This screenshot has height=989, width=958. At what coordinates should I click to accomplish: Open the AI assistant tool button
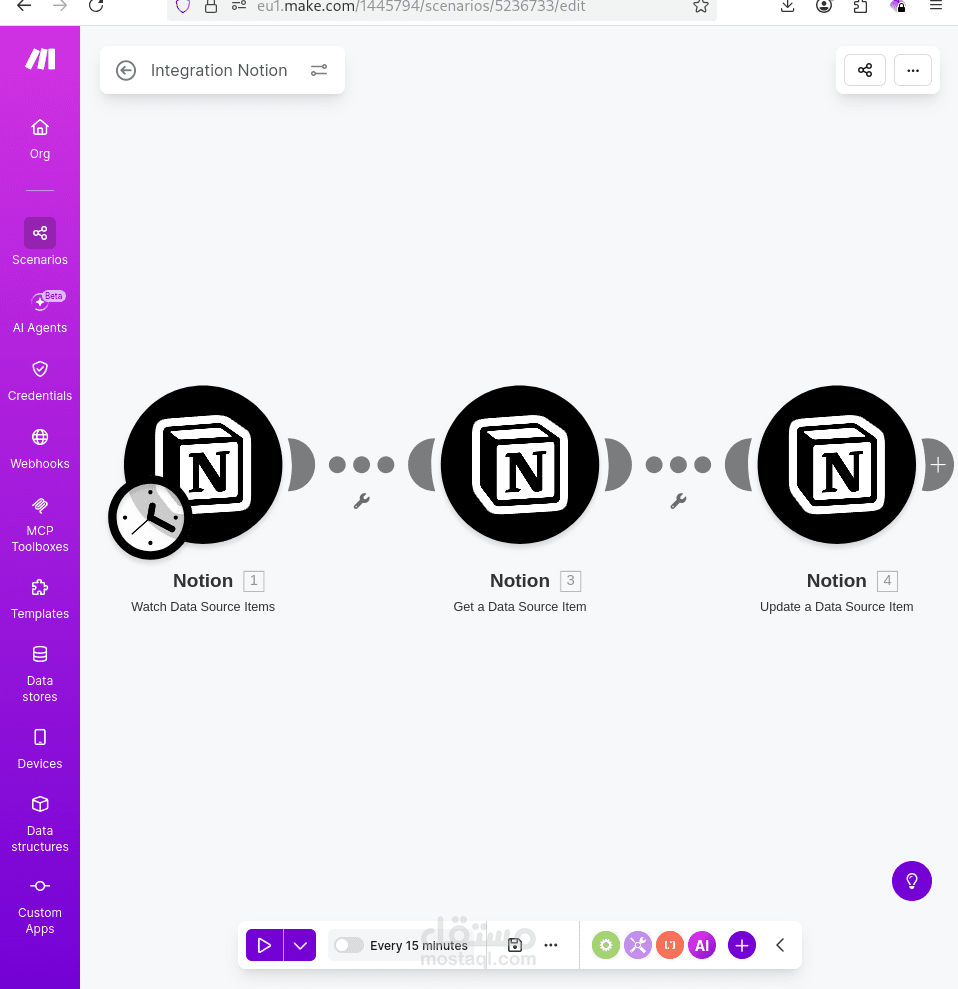click(x=702, y=945)
